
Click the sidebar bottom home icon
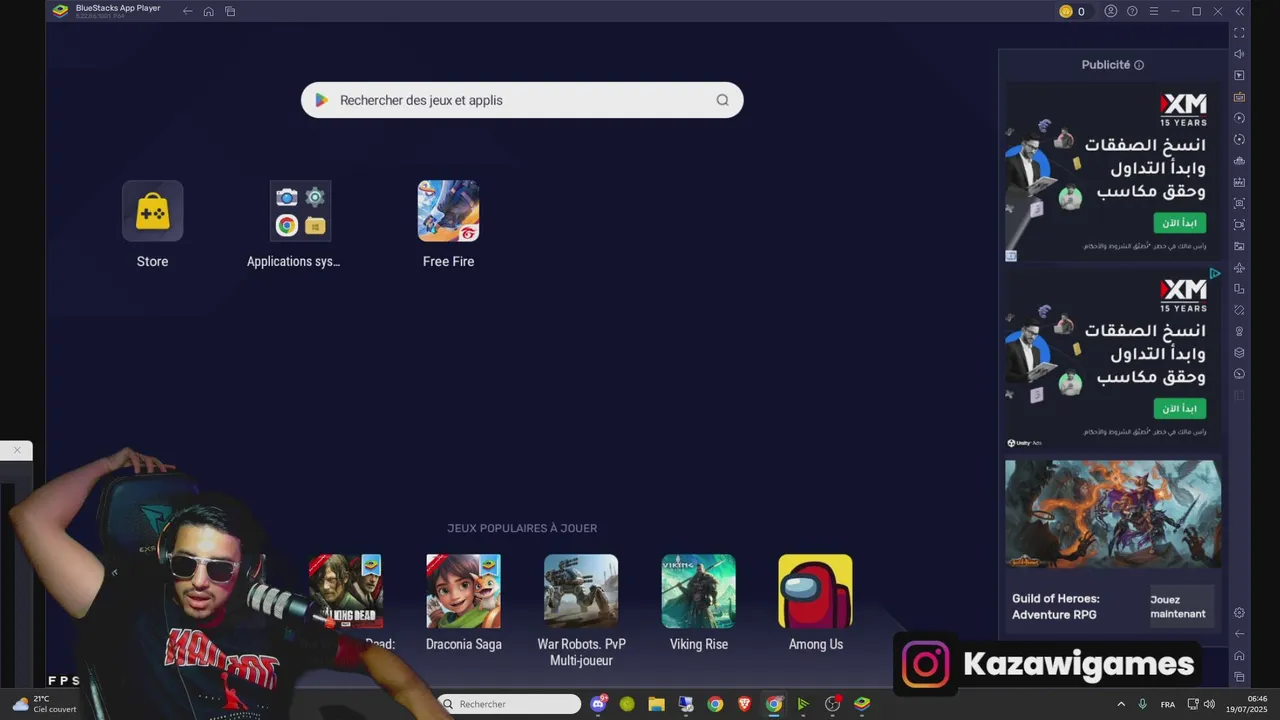(1239, 656)
